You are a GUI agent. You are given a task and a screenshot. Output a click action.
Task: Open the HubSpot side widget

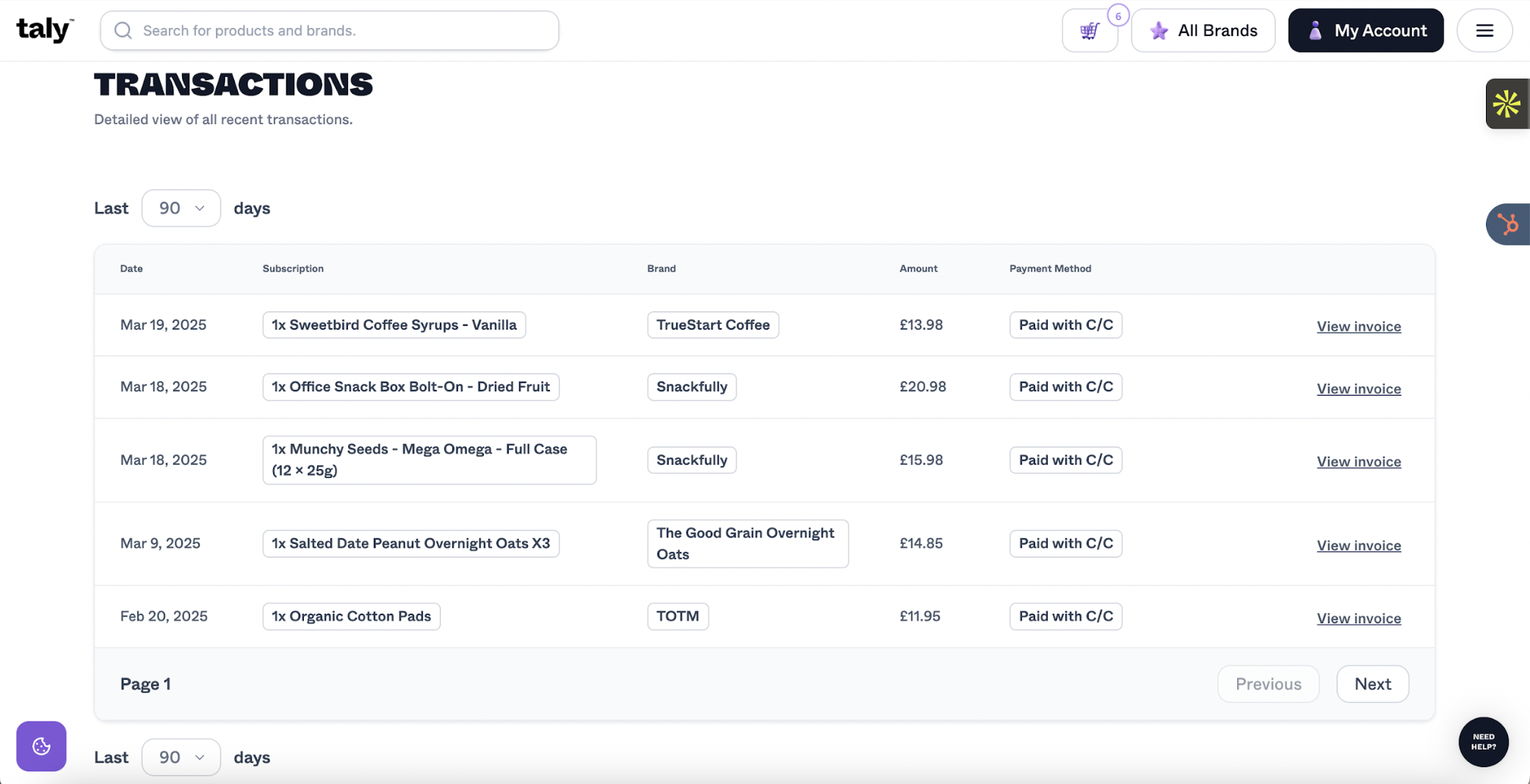click(x=1507, y=224)
